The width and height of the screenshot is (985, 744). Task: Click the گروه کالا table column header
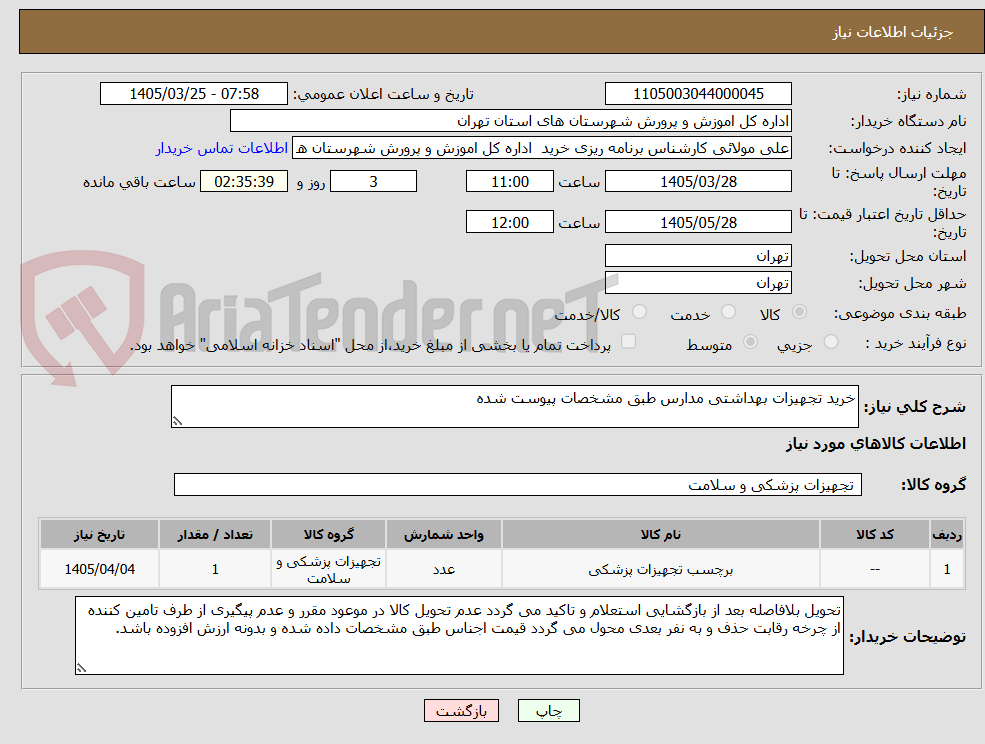click(329, 535)
